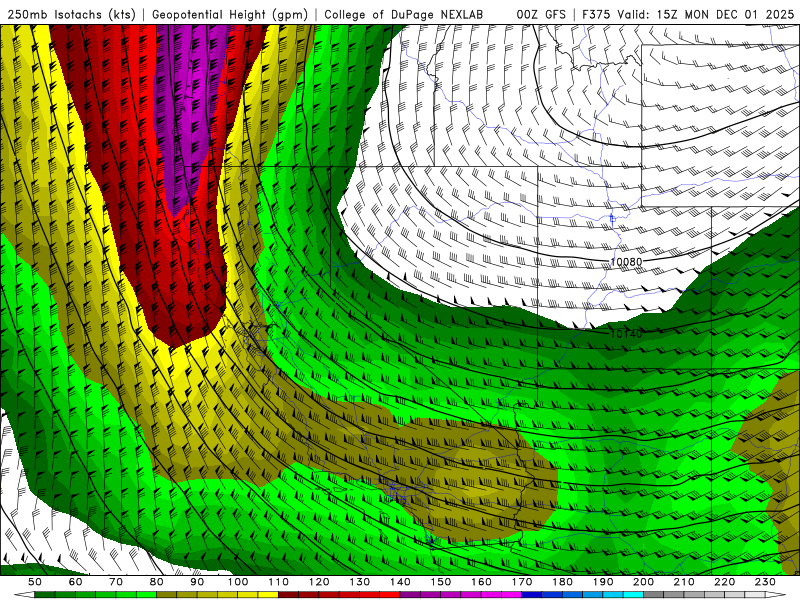Viewport: 800px width, 600px height.
Task: Click the 10140 height contour label
Action: [x=626, y=334]
